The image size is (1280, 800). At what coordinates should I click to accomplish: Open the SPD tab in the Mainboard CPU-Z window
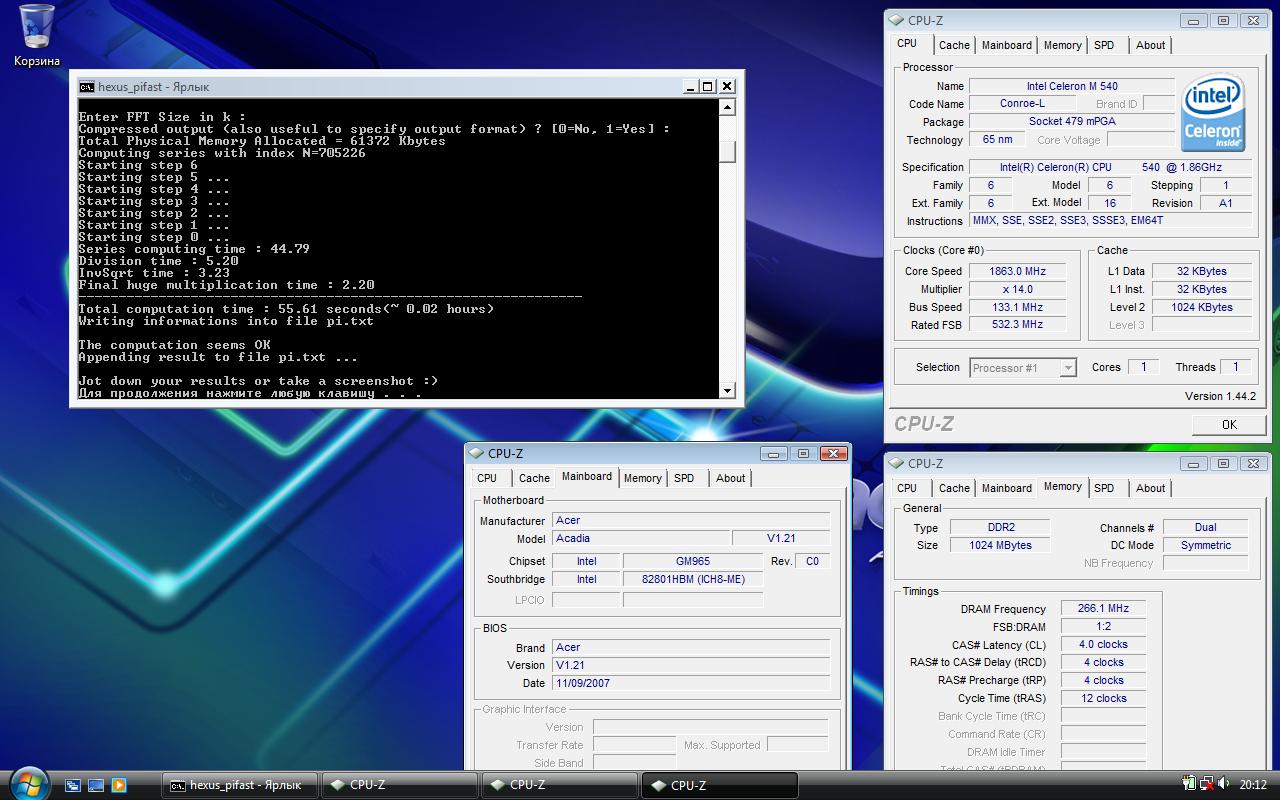pos(684,478)
